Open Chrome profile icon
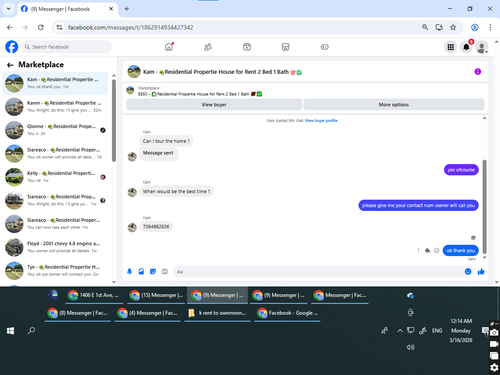This screenshot has height=375, width=500. [x=475, y=27]
